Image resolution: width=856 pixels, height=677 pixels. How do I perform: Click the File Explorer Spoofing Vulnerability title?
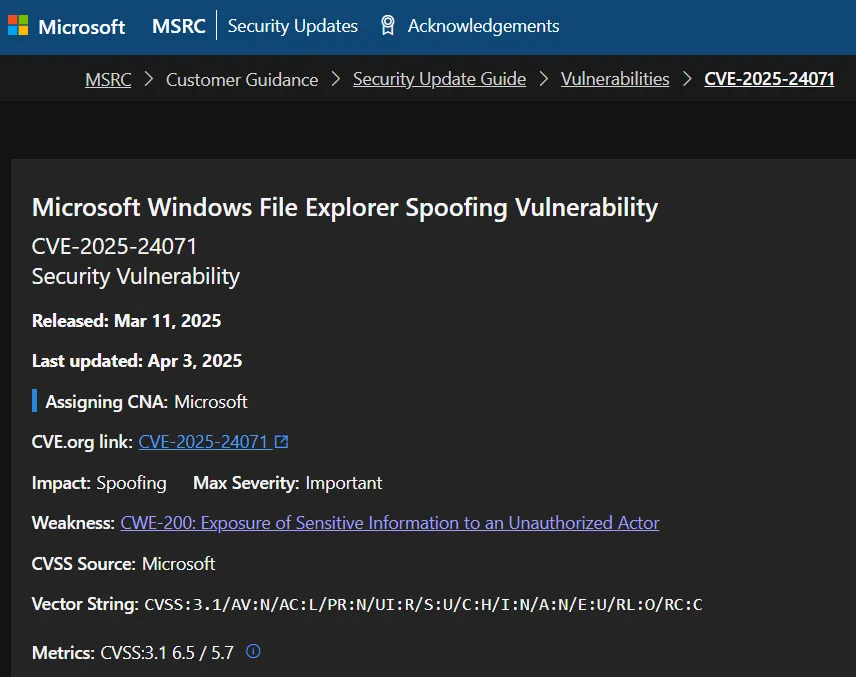coord(345,207)
